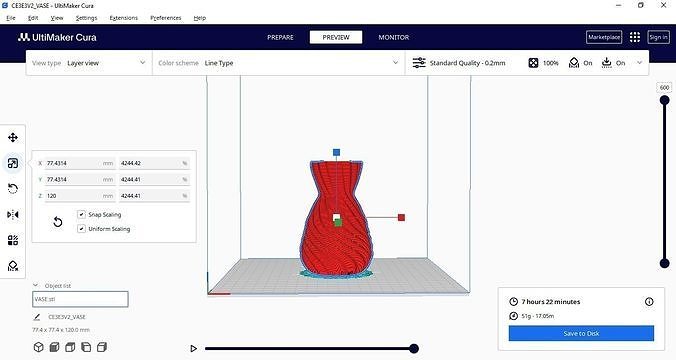Click the reset scale arrow icon
The height and width of the screenshot is (360, 676).
tap(57, 222)
